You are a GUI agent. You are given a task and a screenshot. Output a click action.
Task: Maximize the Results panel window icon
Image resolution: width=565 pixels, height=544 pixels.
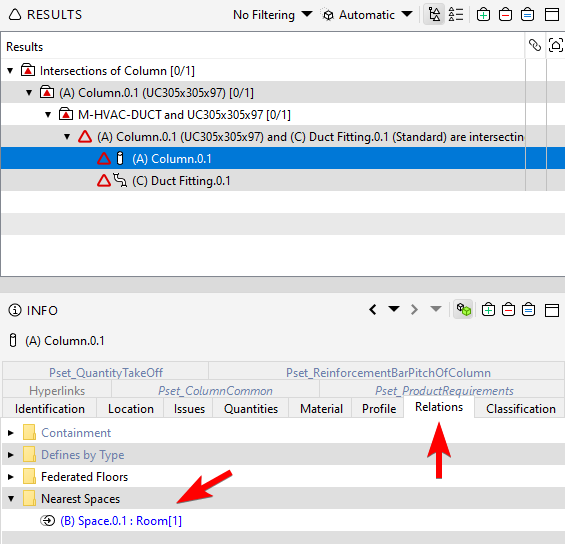pos(552,15)
